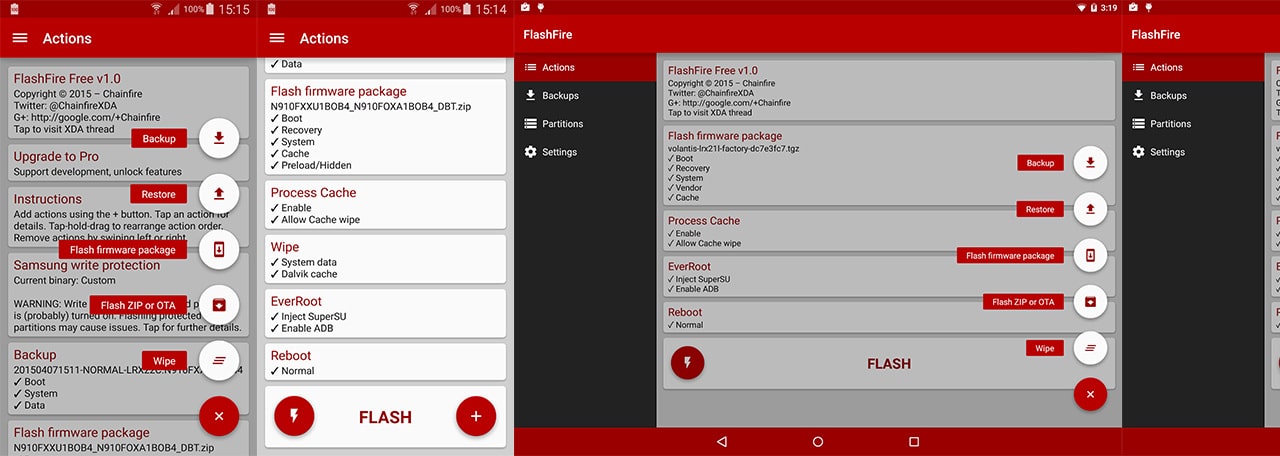Open Partitions in the 3:19 tablet sidebar
The height and width of the screenshot is (456, 1280).
click(x=586, y=123)
